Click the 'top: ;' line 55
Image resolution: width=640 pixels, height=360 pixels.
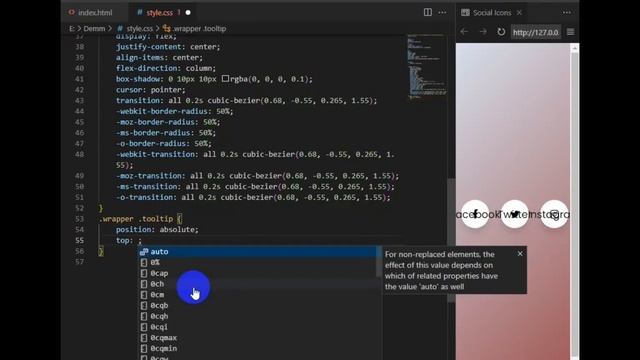coord(129,240)
